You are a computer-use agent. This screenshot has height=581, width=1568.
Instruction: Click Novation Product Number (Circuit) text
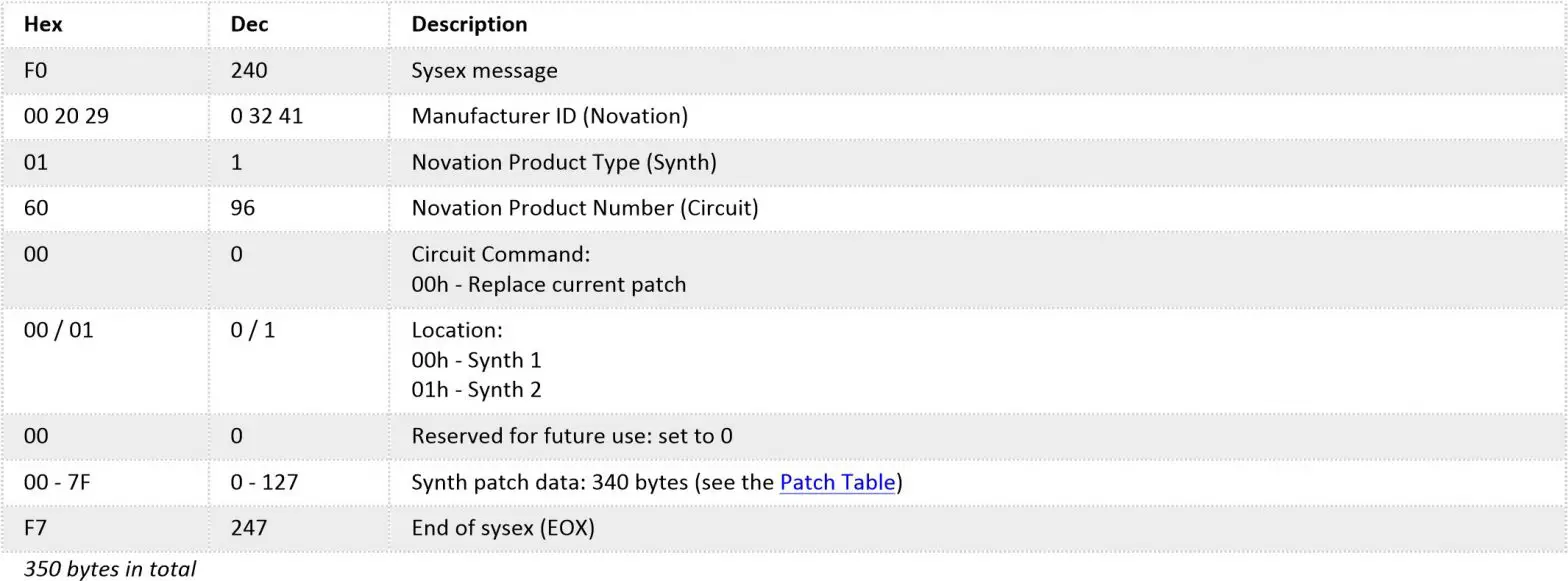tap(585, 208)
